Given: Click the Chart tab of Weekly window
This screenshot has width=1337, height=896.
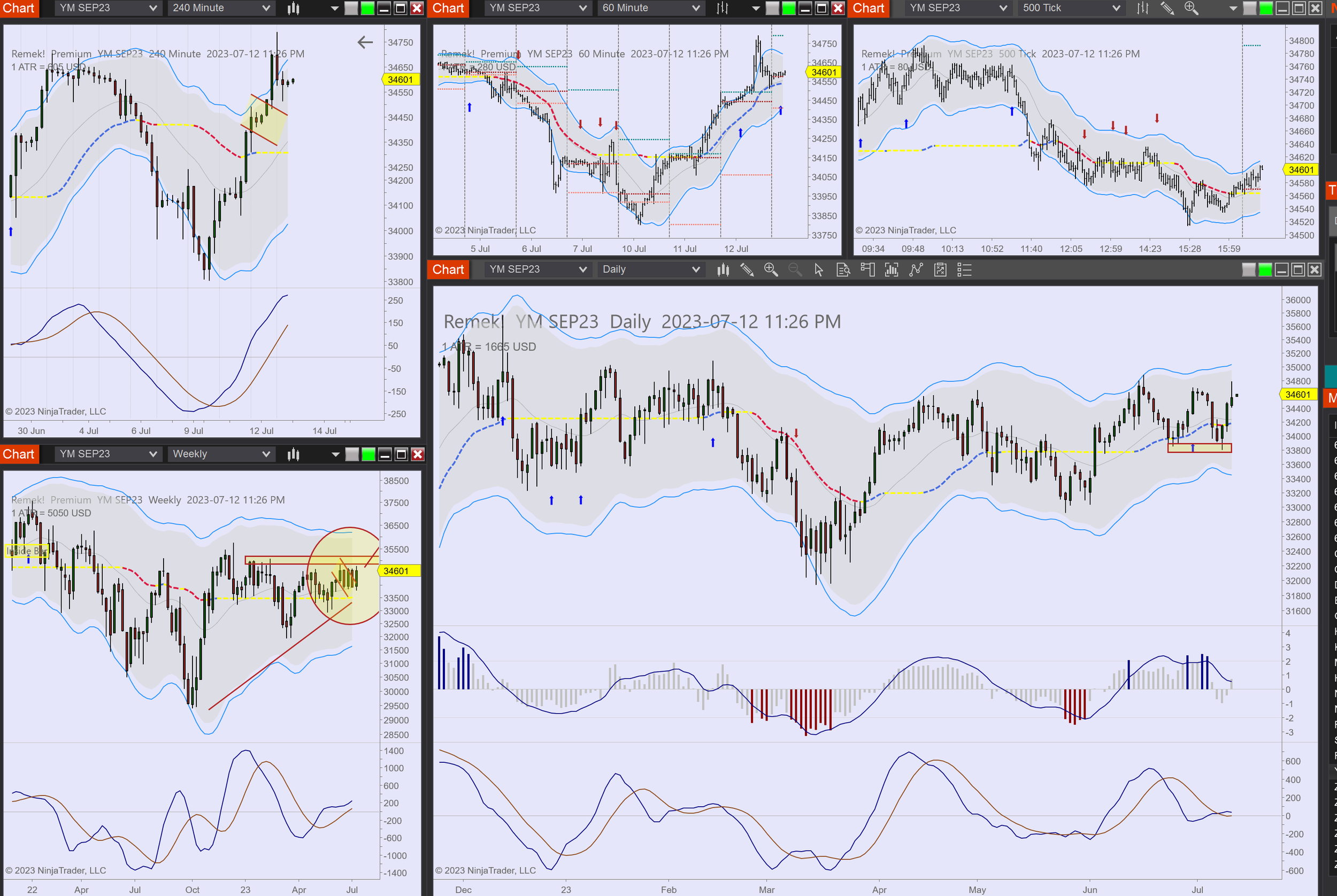Looking at the screenshot, I should [18, 454].
